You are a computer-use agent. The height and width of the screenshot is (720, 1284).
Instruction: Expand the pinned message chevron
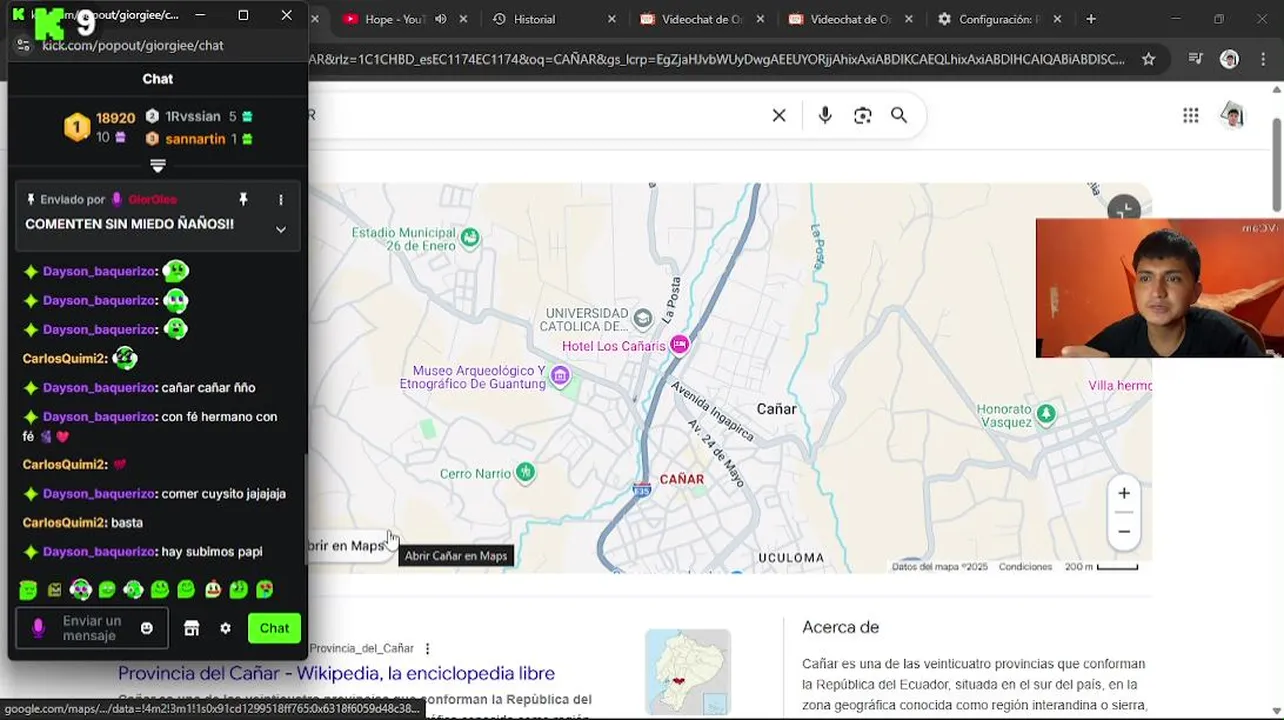click(281, 229)
